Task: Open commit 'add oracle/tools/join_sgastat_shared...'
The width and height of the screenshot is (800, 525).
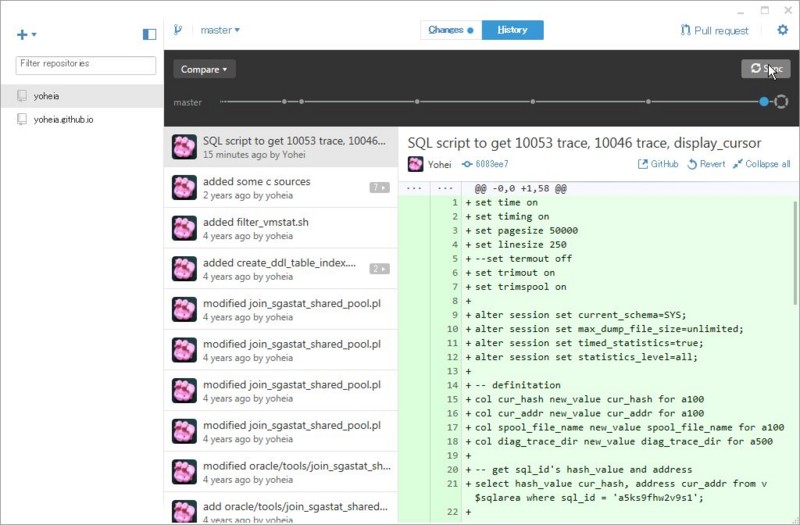Action: pyautogui.click(x=281, y=510)
